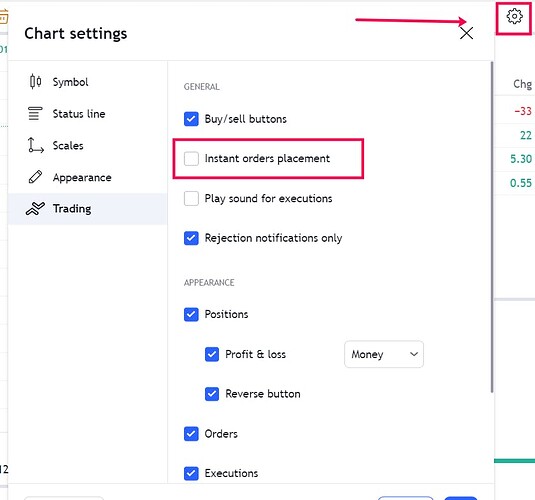Click the Status line icon
The width and height of the screenshot is (535, 500).
(x=35, y=114)
